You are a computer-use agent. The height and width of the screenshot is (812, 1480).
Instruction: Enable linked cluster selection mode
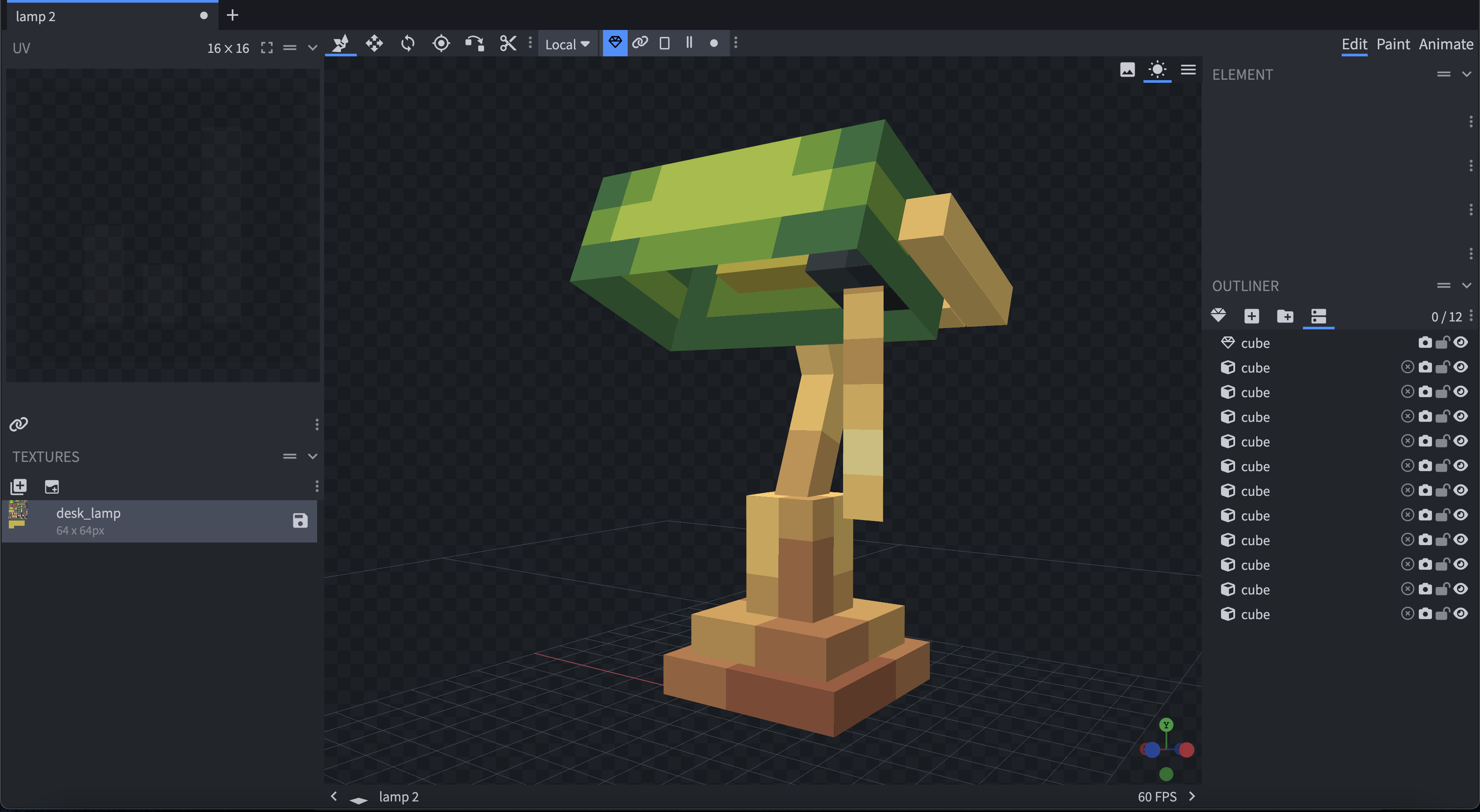(x=640, y=43)
